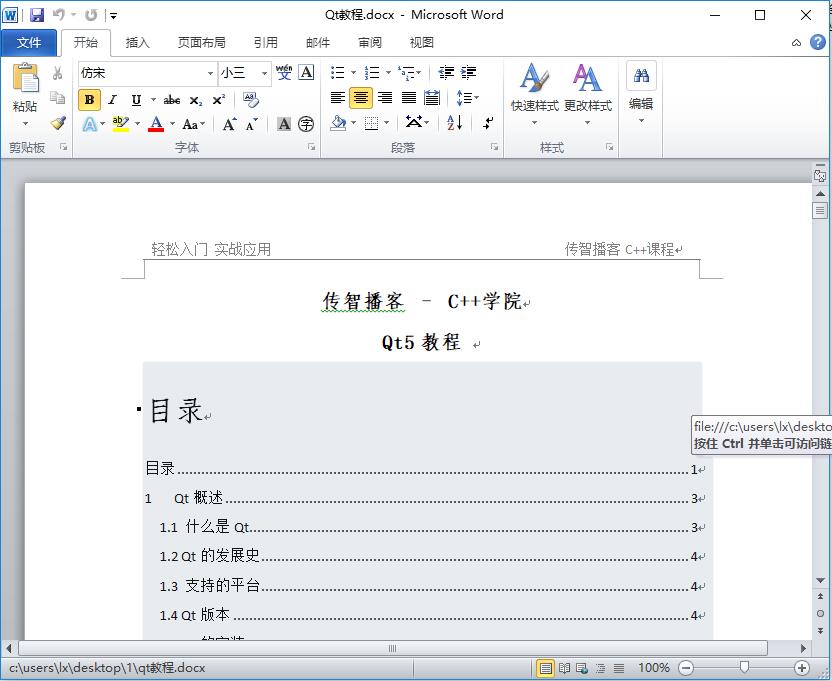Screen dimensions: 832x681
Task: Click the zoom slider handle
Action: 744,667
